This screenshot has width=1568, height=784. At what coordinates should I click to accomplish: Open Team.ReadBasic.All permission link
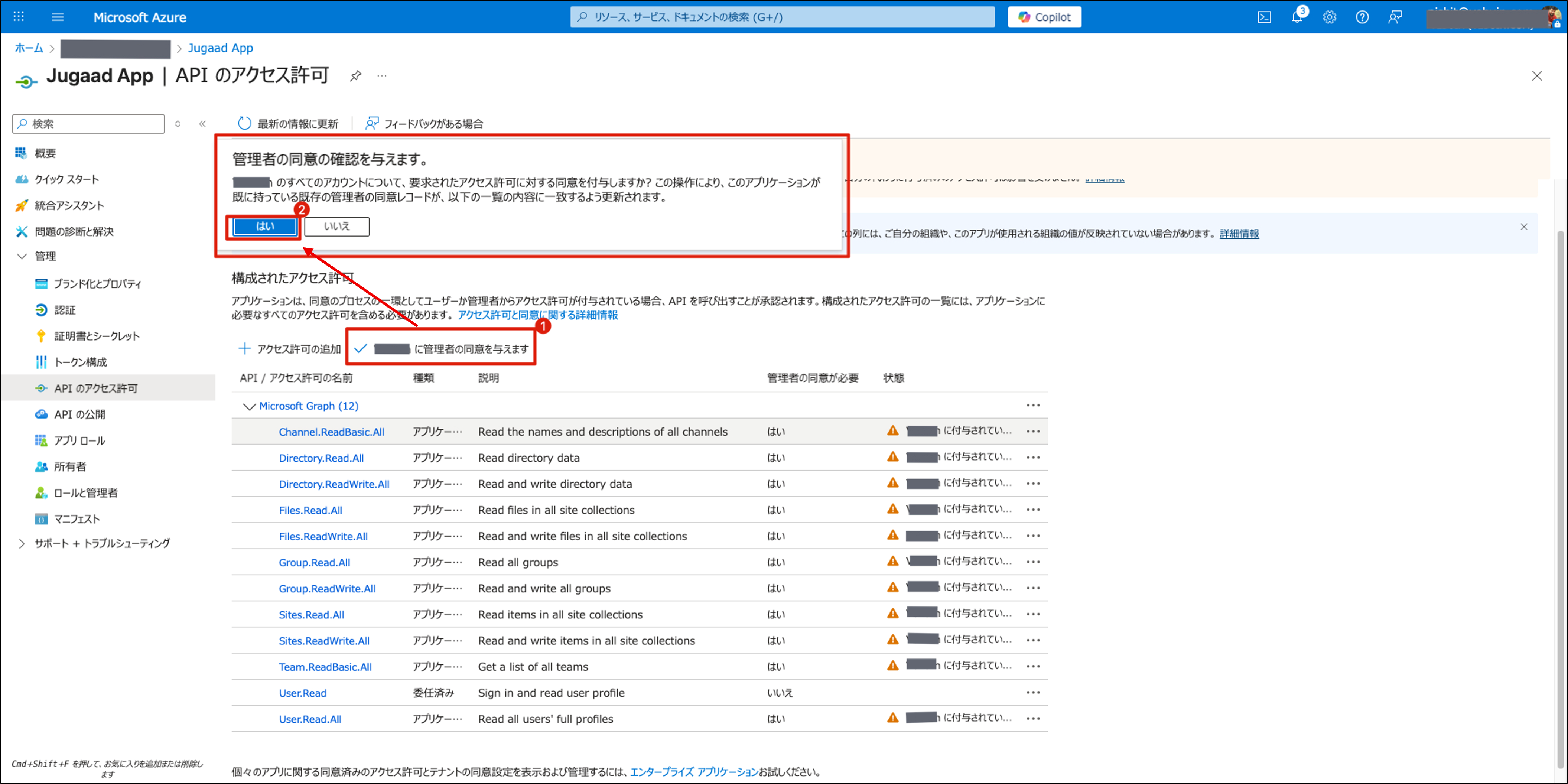(x=325, y=667)
